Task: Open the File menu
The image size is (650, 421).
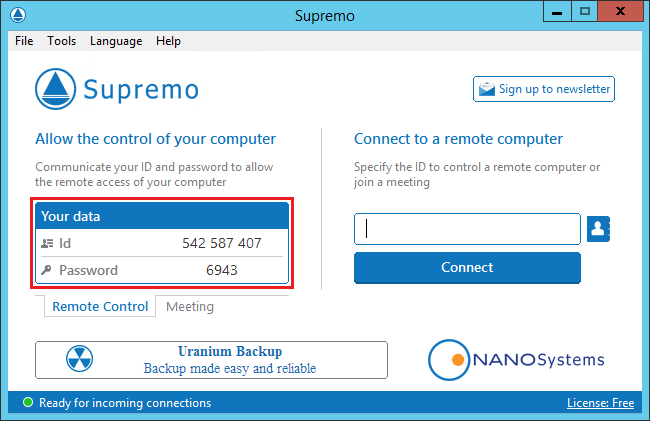Action: [24, 41]
